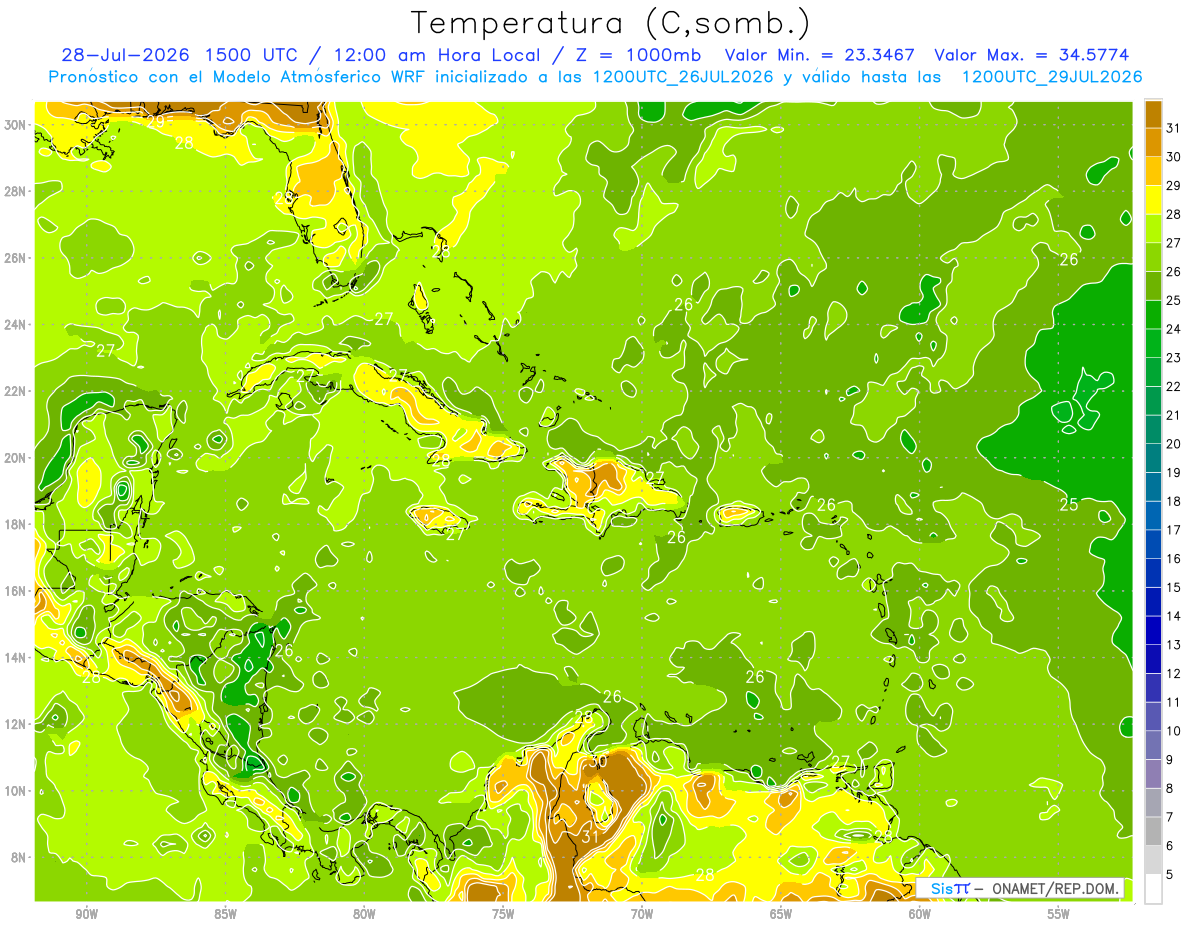1200x927 pixels.
Task: Click the color scale label "18"
Action: point(1174,501)
